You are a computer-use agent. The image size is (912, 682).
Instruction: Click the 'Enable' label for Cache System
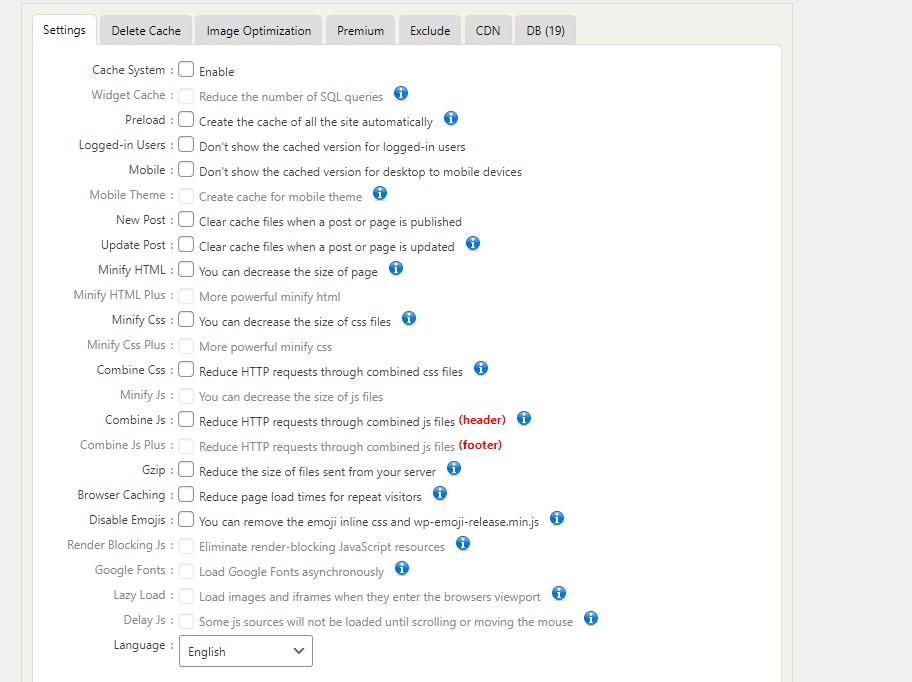(216, 72)
